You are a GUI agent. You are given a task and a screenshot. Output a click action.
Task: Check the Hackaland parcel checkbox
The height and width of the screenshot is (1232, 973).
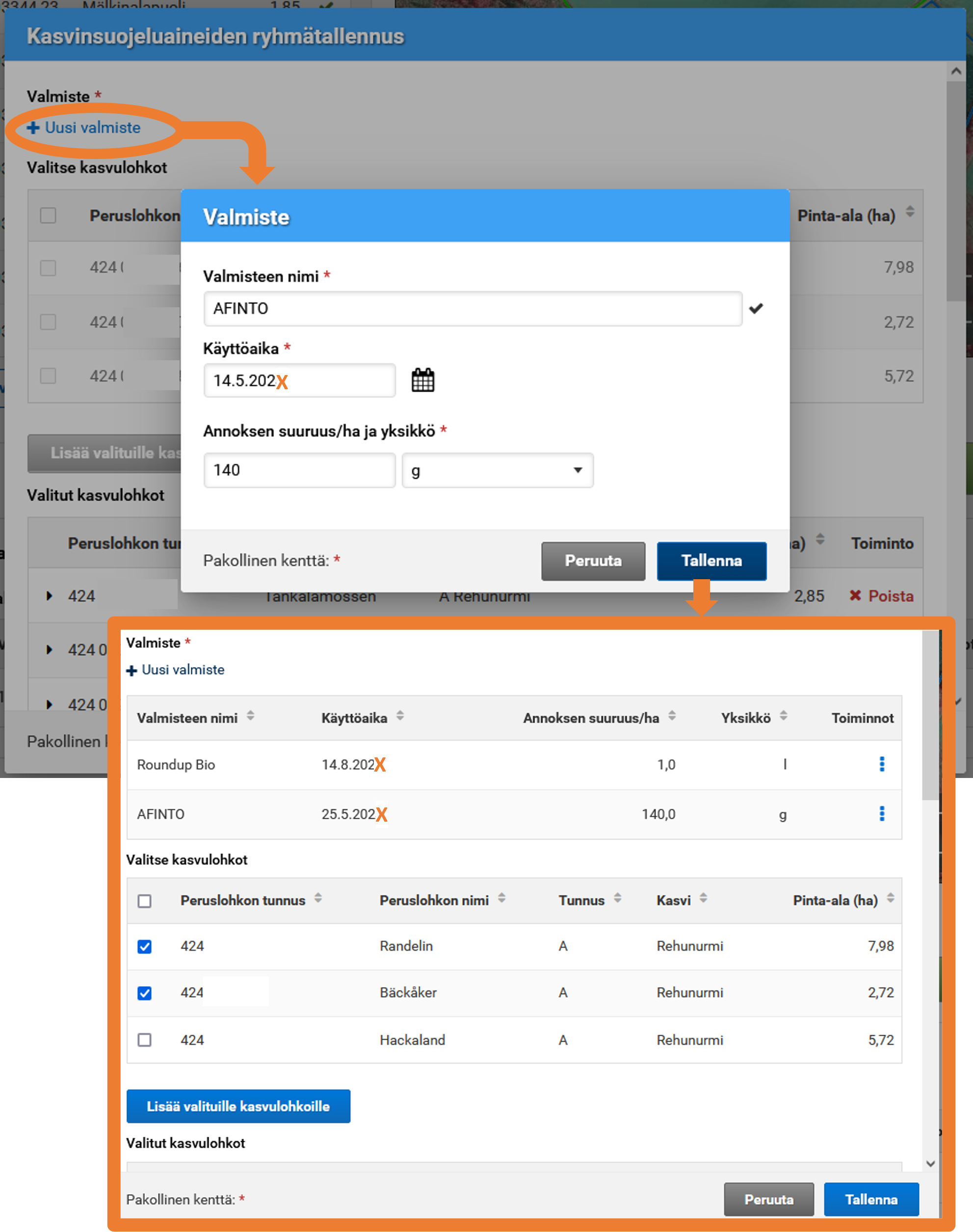point(145,1040)
